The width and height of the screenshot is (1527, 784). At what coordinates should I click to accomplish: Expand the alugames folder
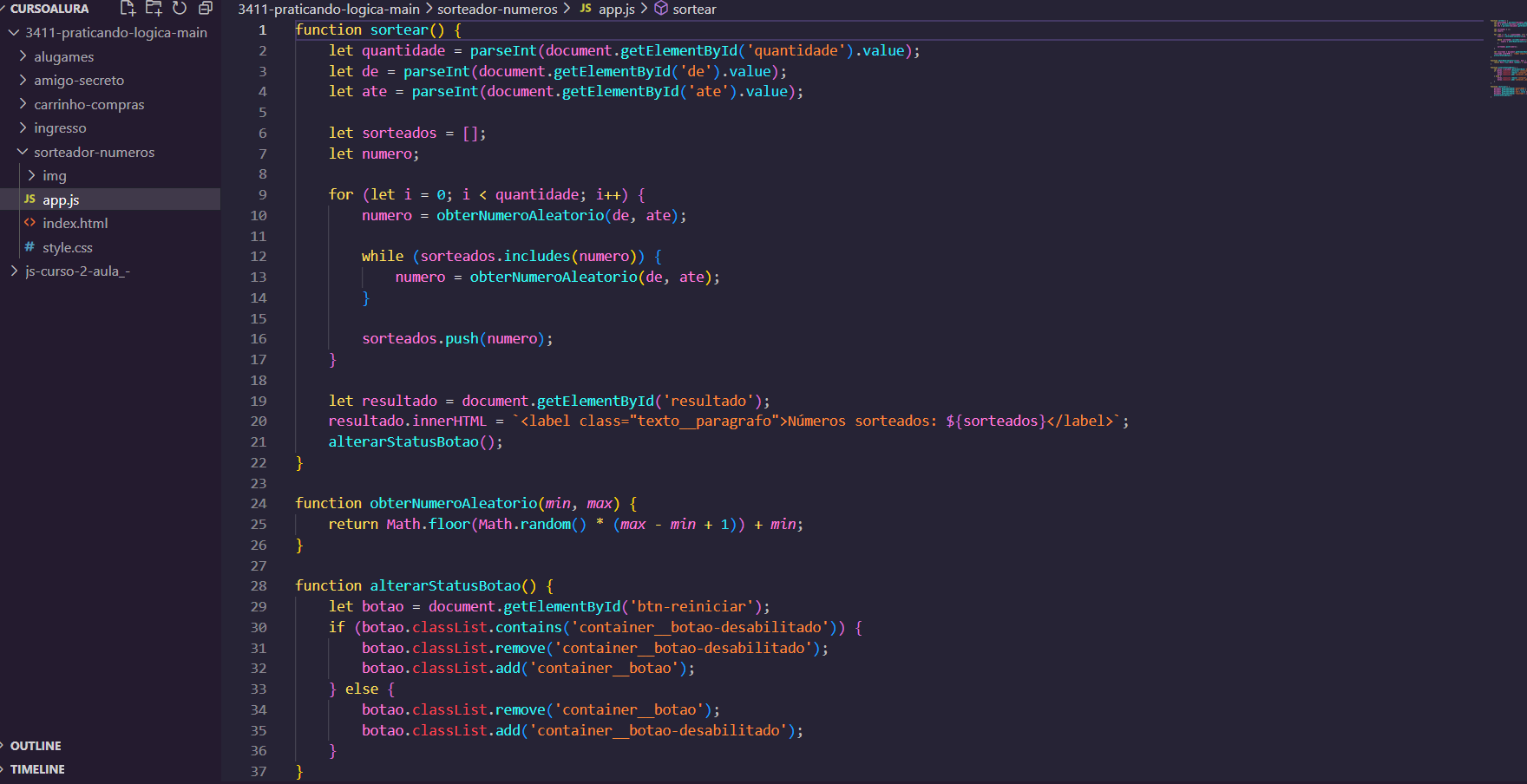pos(23,56)
